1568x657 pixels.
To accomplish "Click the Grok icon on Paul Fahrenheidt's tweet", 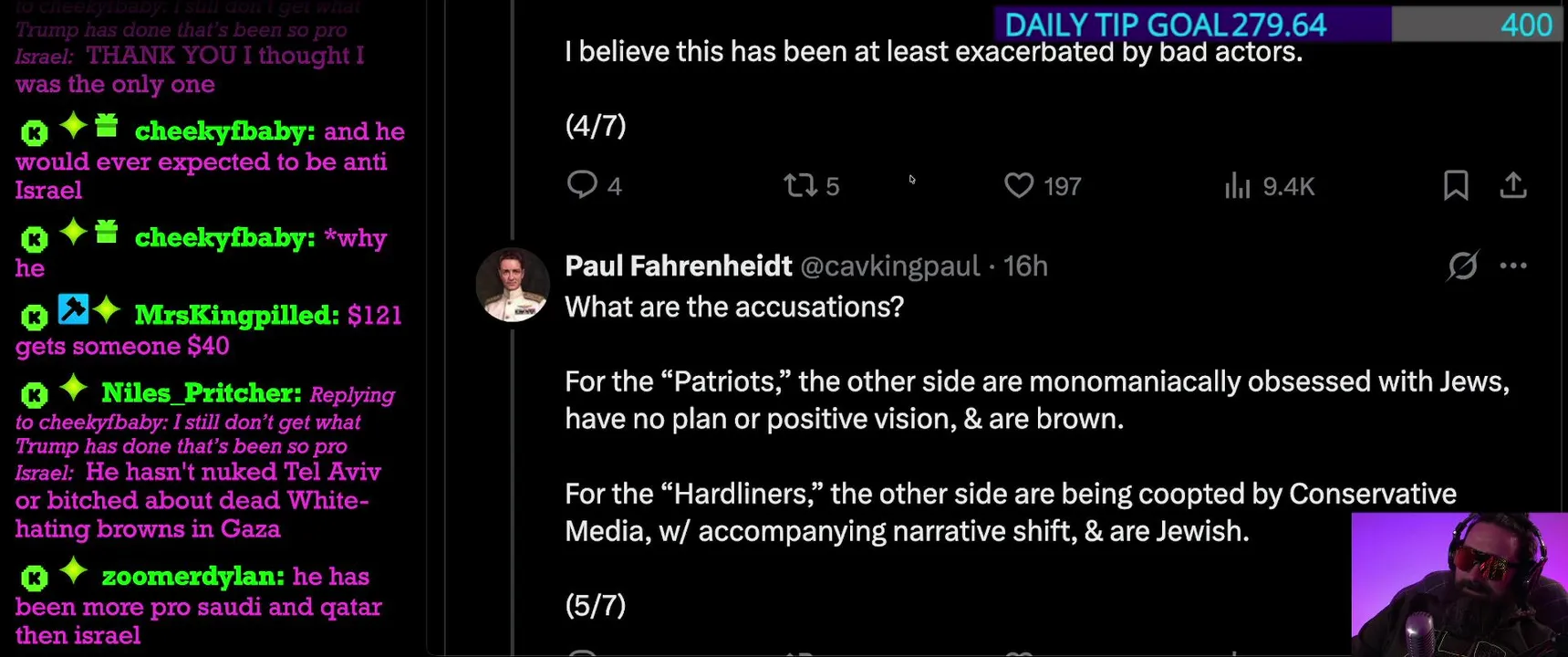I will (1462, 266).
